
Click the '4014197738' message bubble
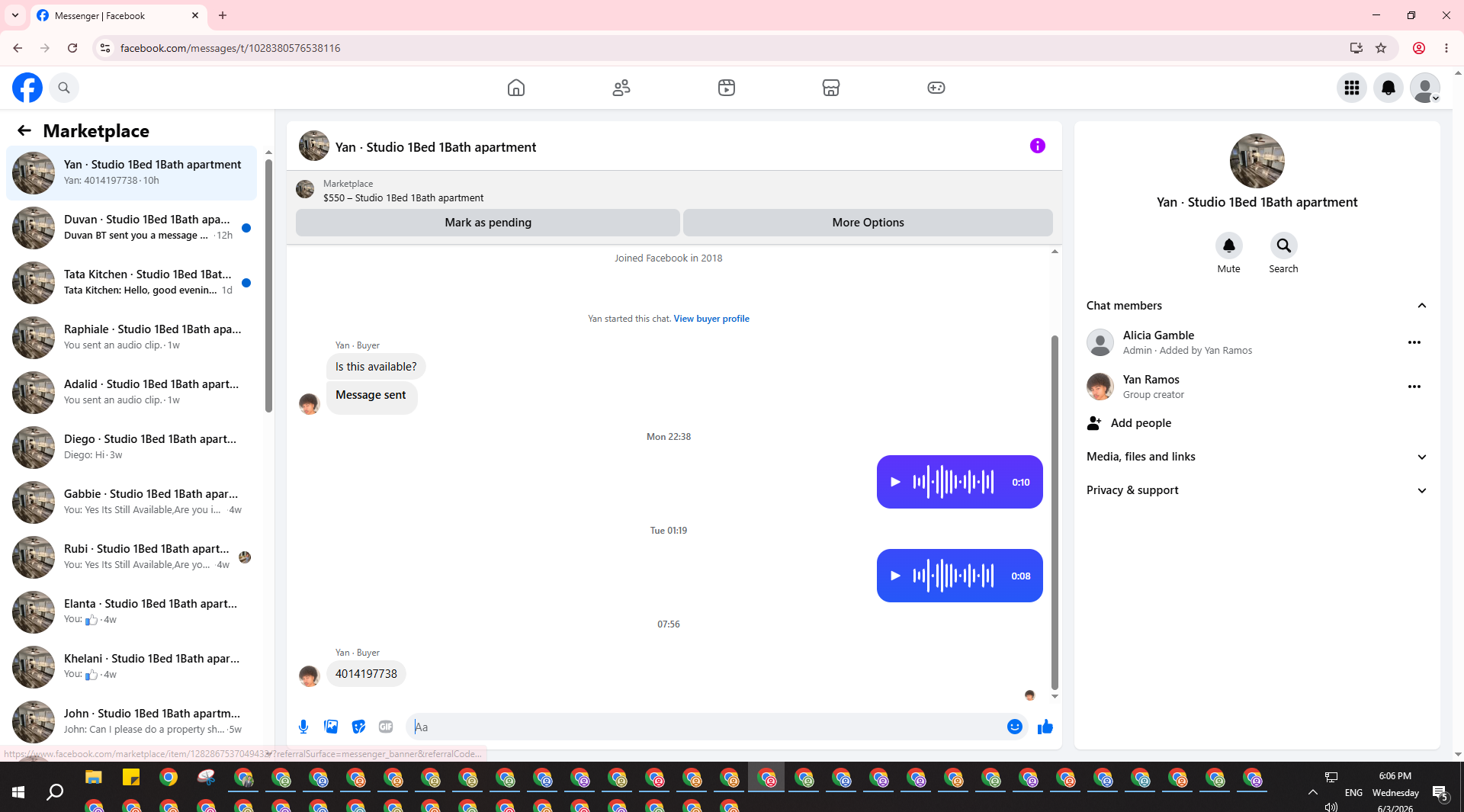[x=366, y=674]
